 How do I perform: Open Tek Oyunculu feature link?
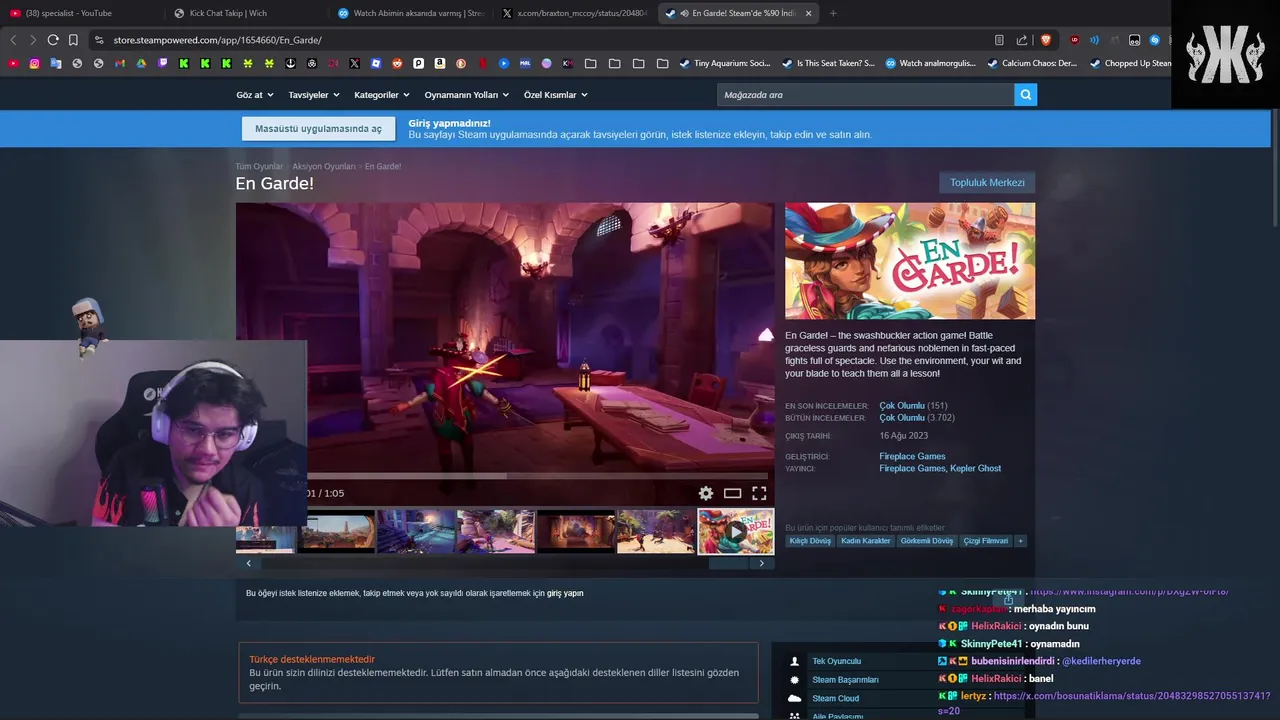(x=836, y=661)
